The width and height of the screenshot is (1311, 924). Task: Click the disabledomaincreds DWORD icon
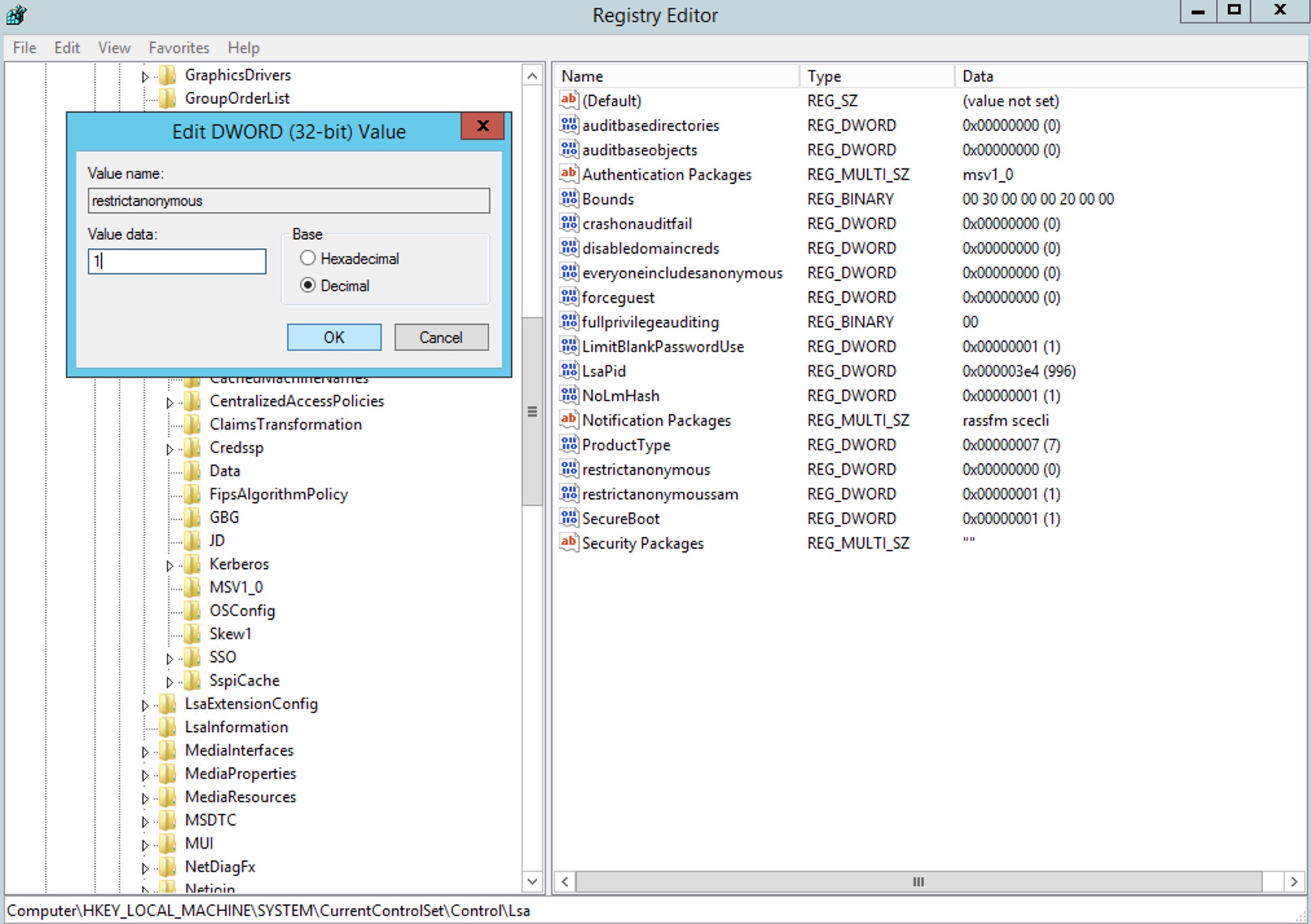[569, 248]
